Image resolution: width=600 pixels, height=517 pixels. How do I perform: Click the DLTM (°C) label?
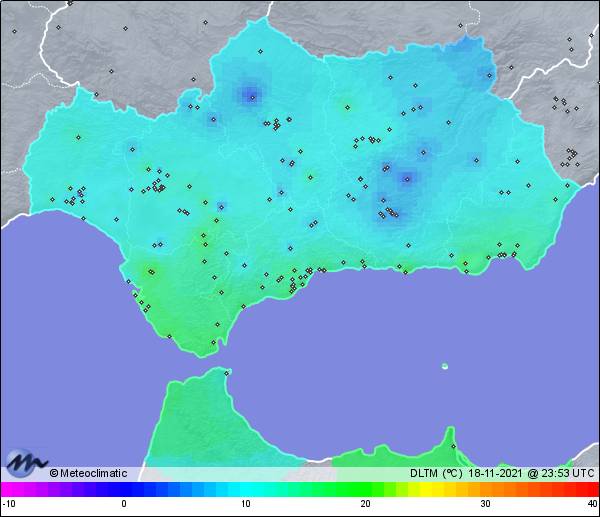[x=436, y=473]
